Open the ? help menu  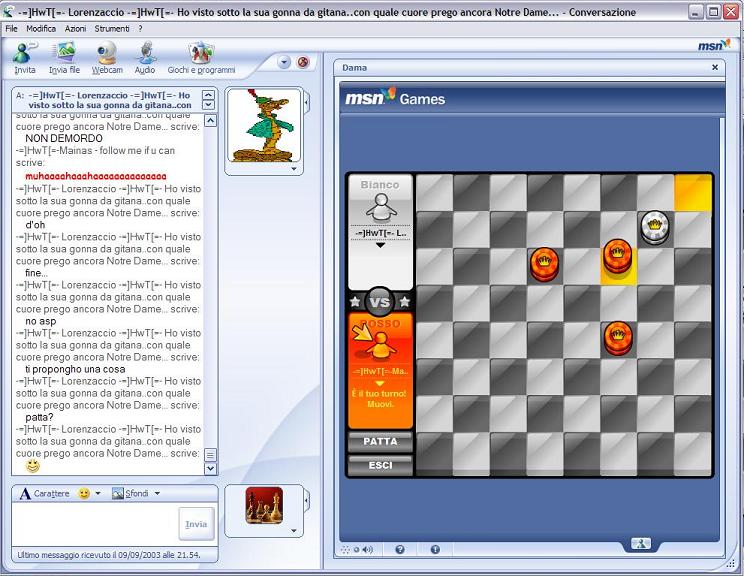tap(140, 28)
